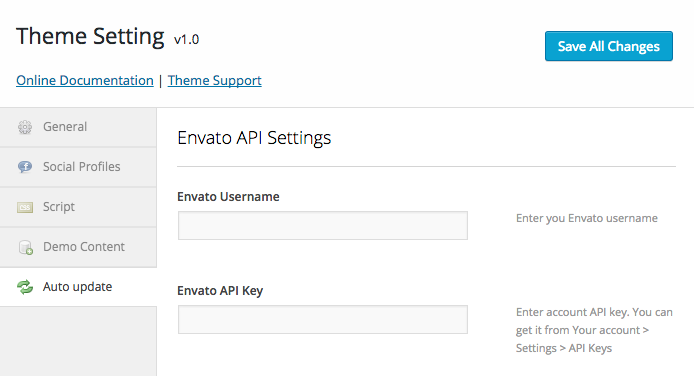The height and width of the screenshot is (376, 694).
Task: Select the Auto update tab label
Action: [77, 287]
